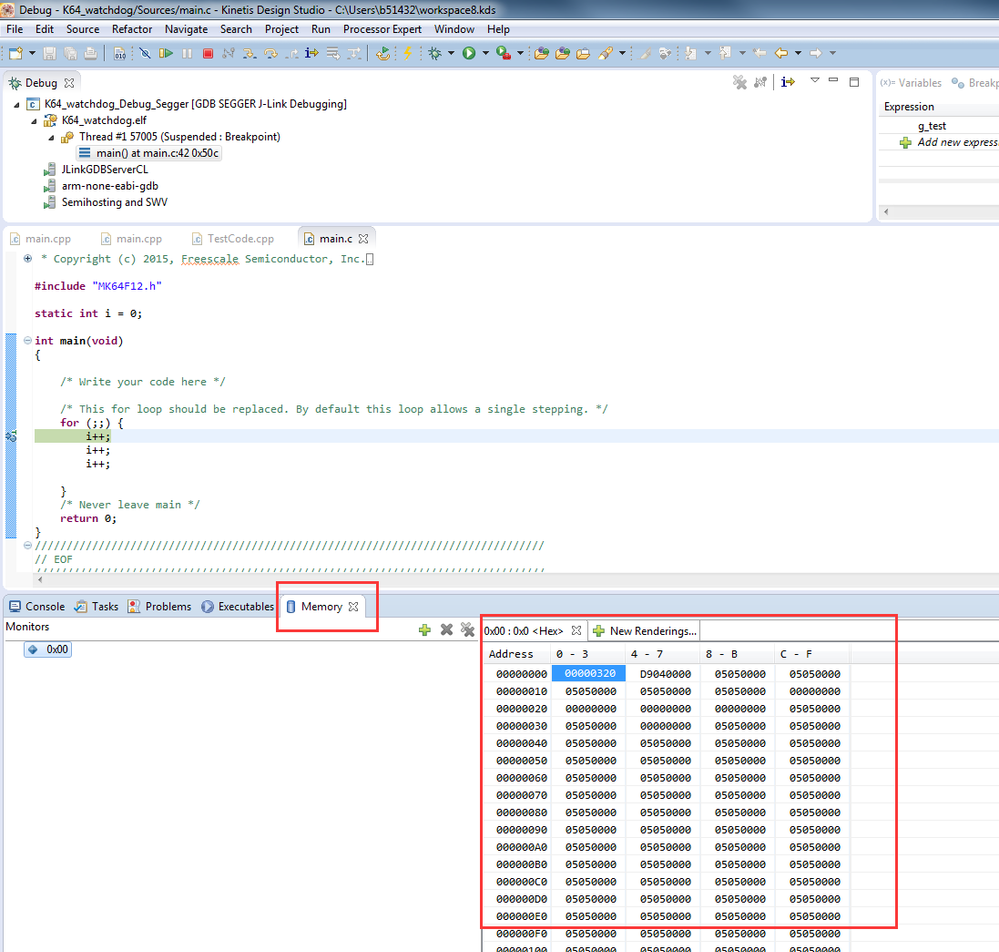Click the Save All icon
This screenshot has width=999, height=952.
tap(70, 54)
